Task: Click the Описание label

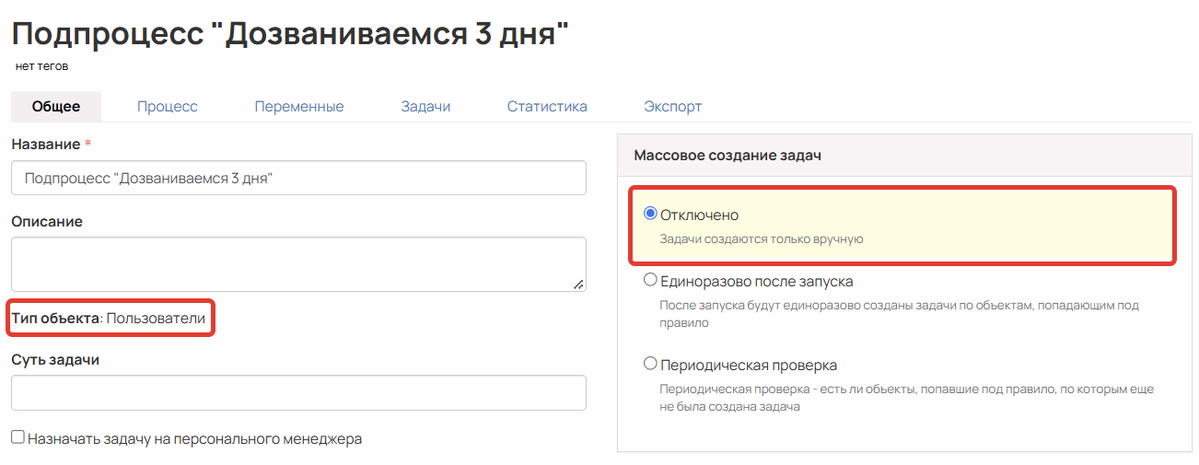Action: (x=47, y=221)
